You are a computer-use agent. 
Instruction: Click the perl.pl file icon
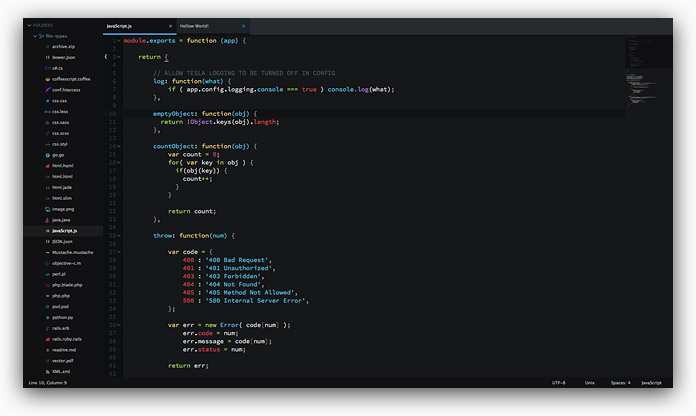[47, 274]
